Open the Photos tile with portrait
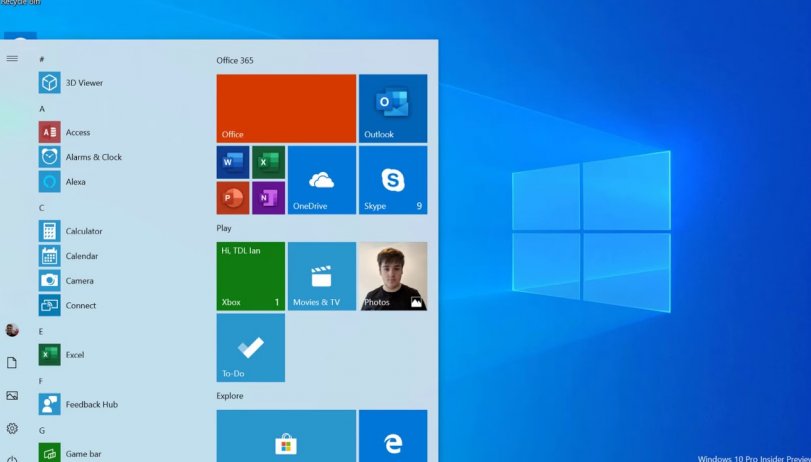 pos(393,276)
